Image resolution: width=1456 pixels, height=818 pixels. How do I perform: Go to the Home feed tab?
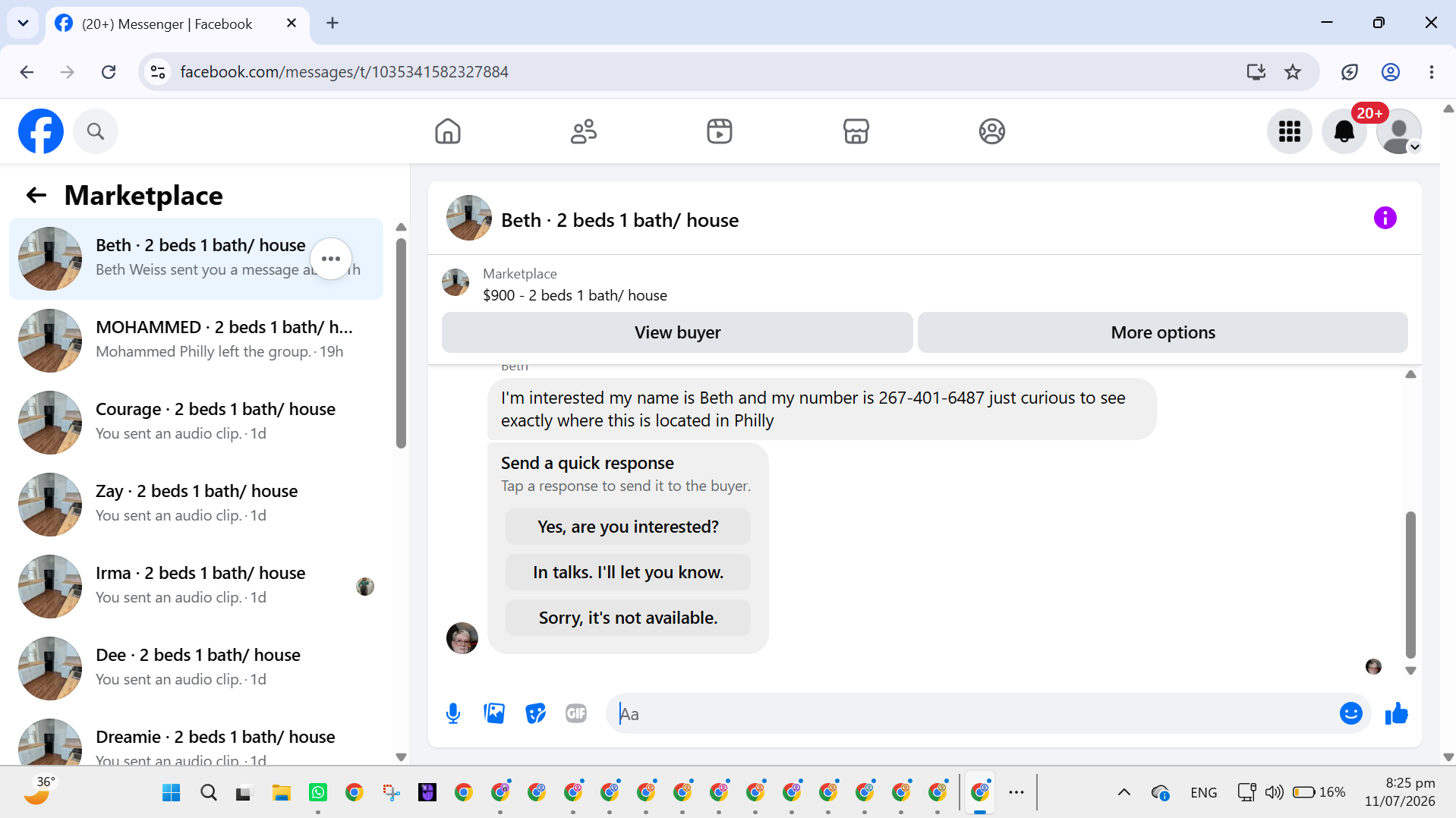tap(448, 131)
